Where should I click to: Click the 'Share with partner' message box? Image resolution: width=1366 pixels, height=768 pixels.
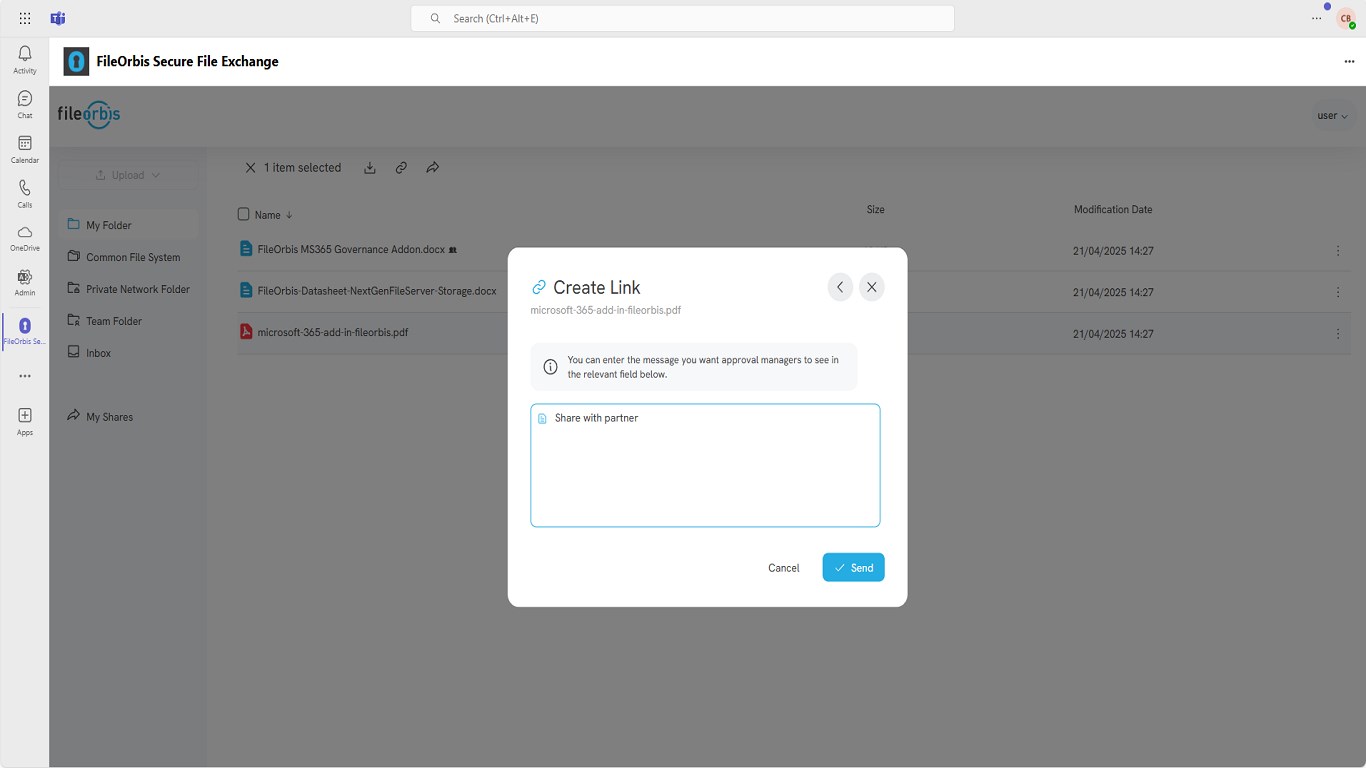click(x=705, y=465)
